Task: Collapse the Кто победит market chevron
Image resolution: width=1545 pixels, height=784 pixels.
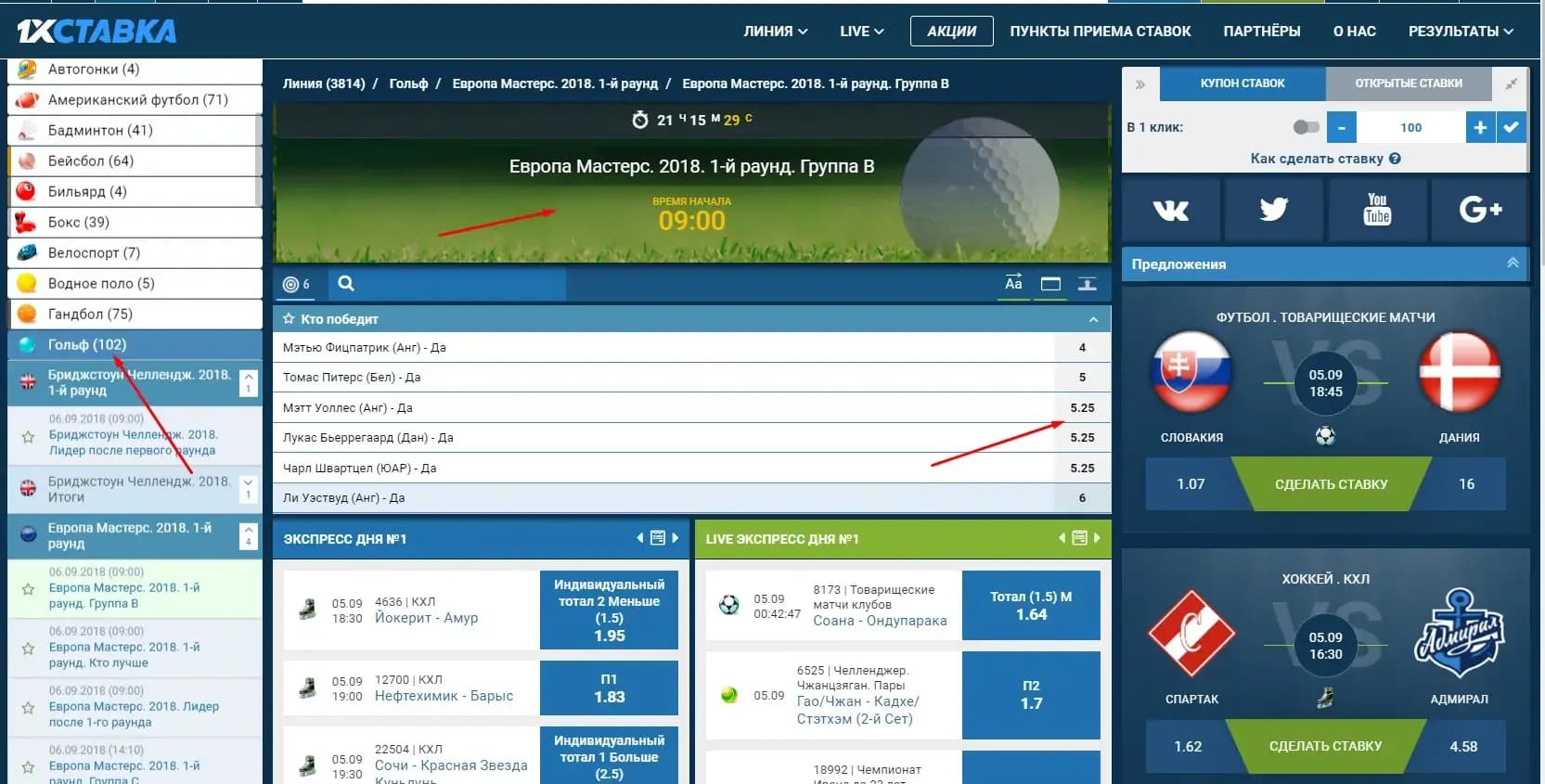Action: coord(1093,319)
